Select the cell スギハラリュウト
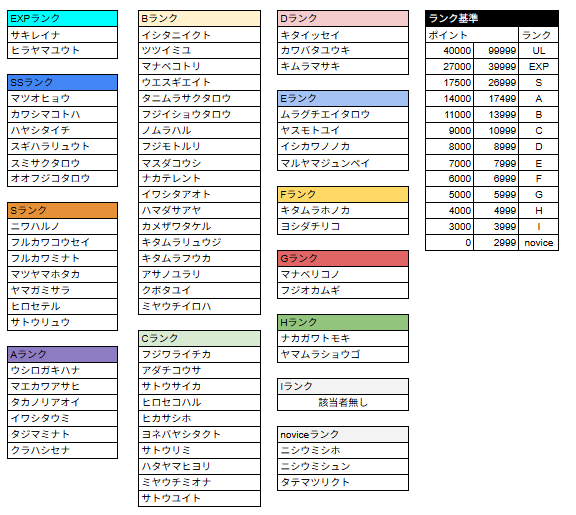This screenshot has width=576, height=515. coord(62,147)
